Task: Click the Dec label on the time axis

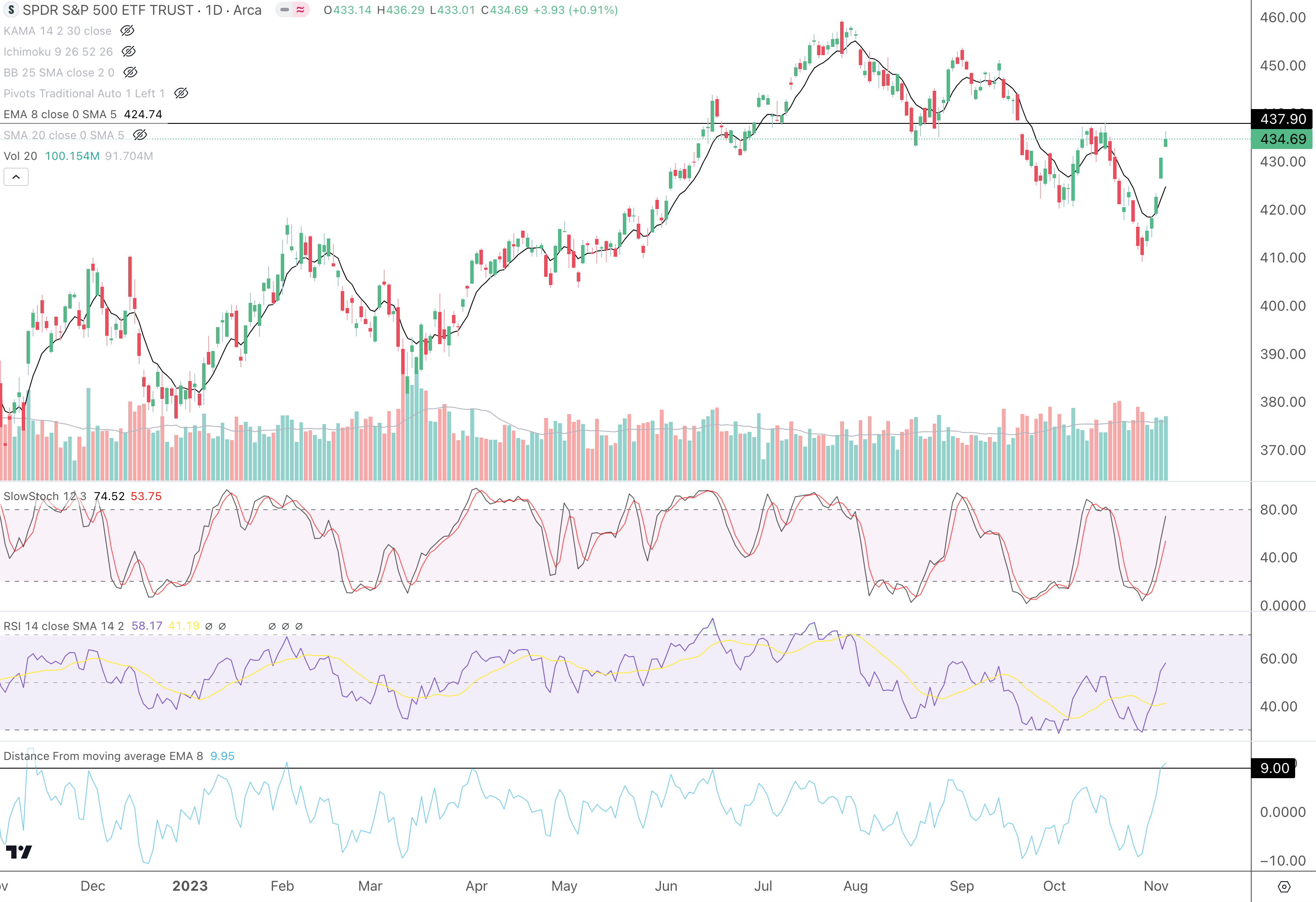Action: tap(93, 886)
